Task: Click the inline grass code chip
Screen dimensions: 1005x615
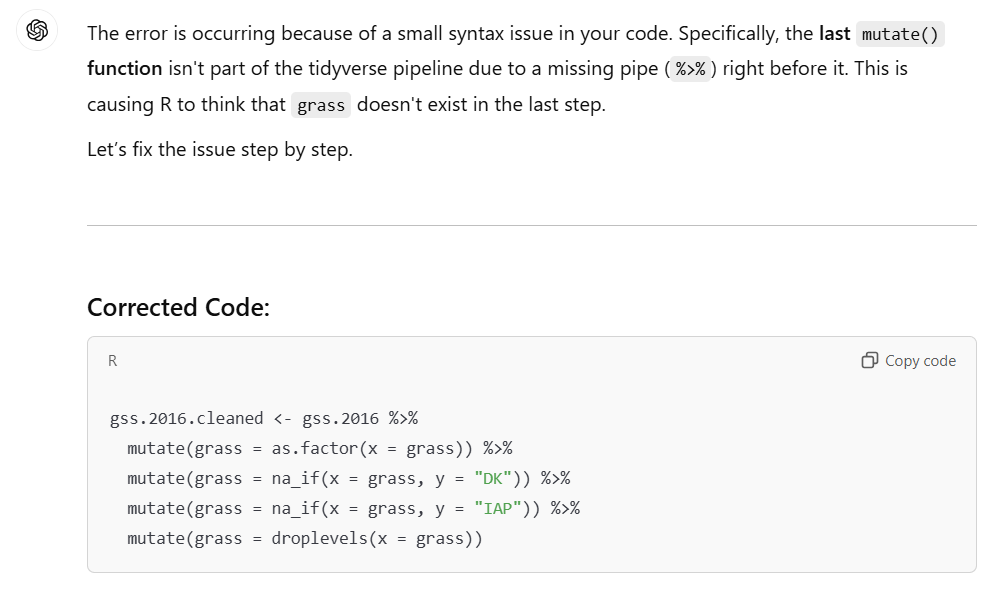Action: [321, 105]
